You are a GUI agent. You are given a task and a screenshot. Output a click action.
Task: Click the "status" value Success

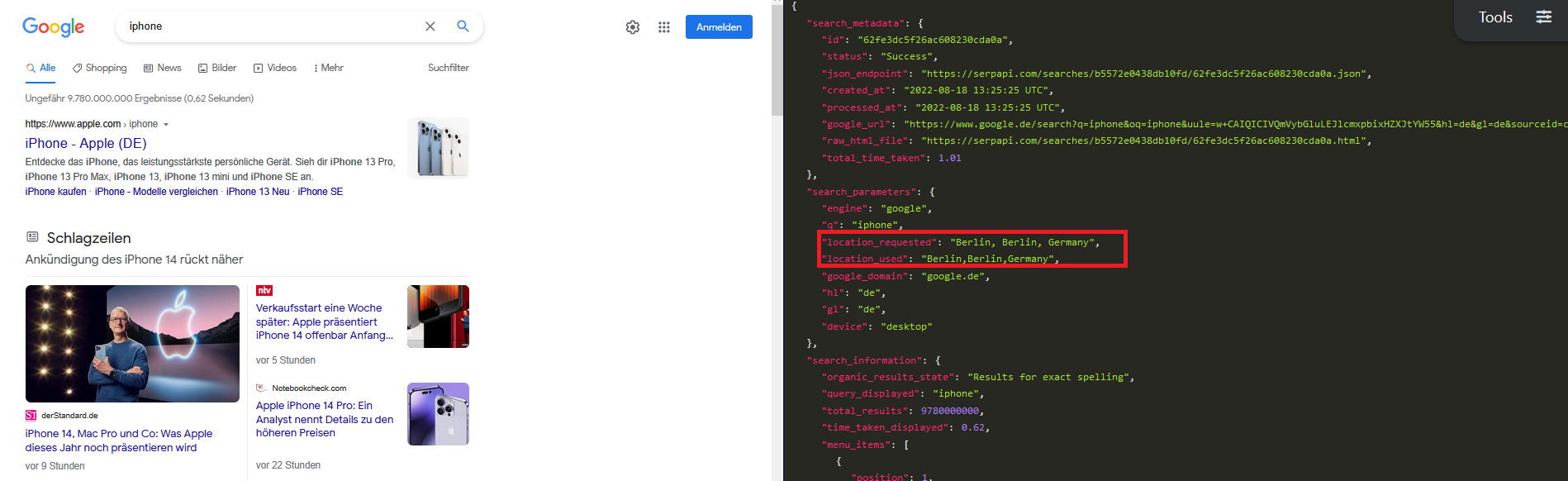906,56
